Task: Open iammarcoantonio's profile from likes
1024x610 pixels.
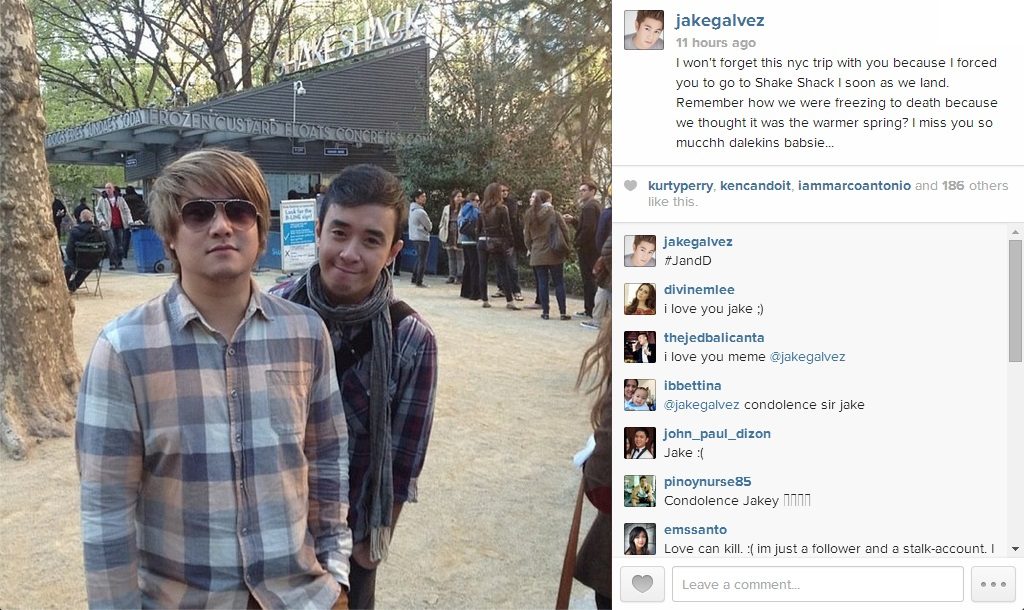Action: coord(854,185)
